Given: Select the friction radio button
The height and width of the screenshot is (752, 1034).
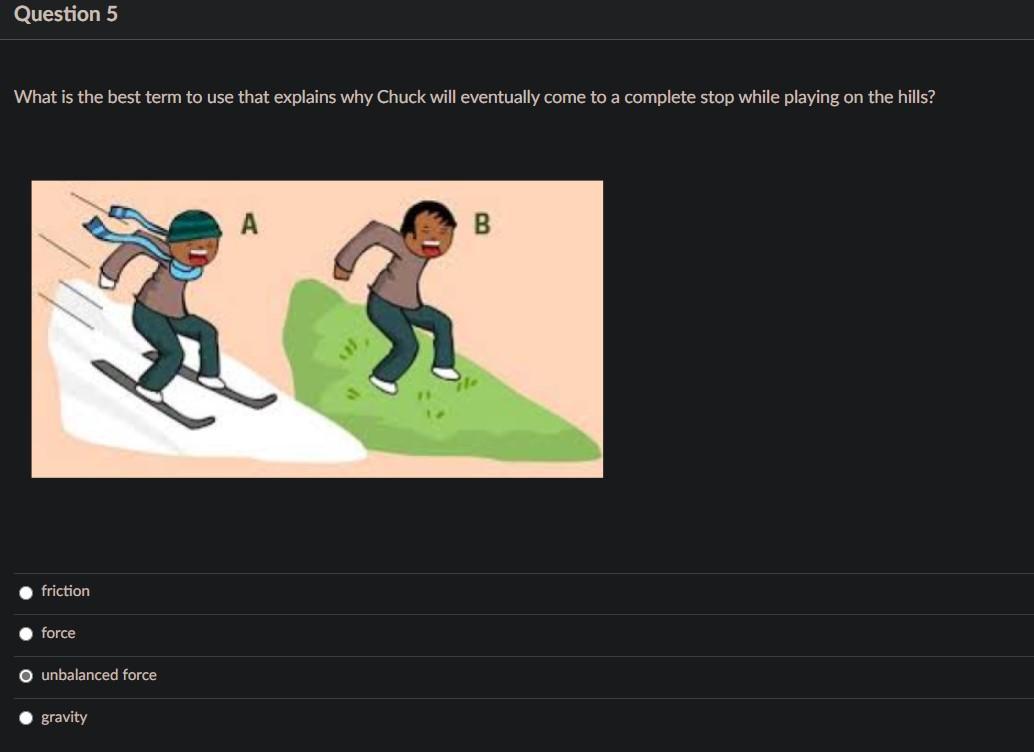Looking at the screenshot, I should point(26,592).
